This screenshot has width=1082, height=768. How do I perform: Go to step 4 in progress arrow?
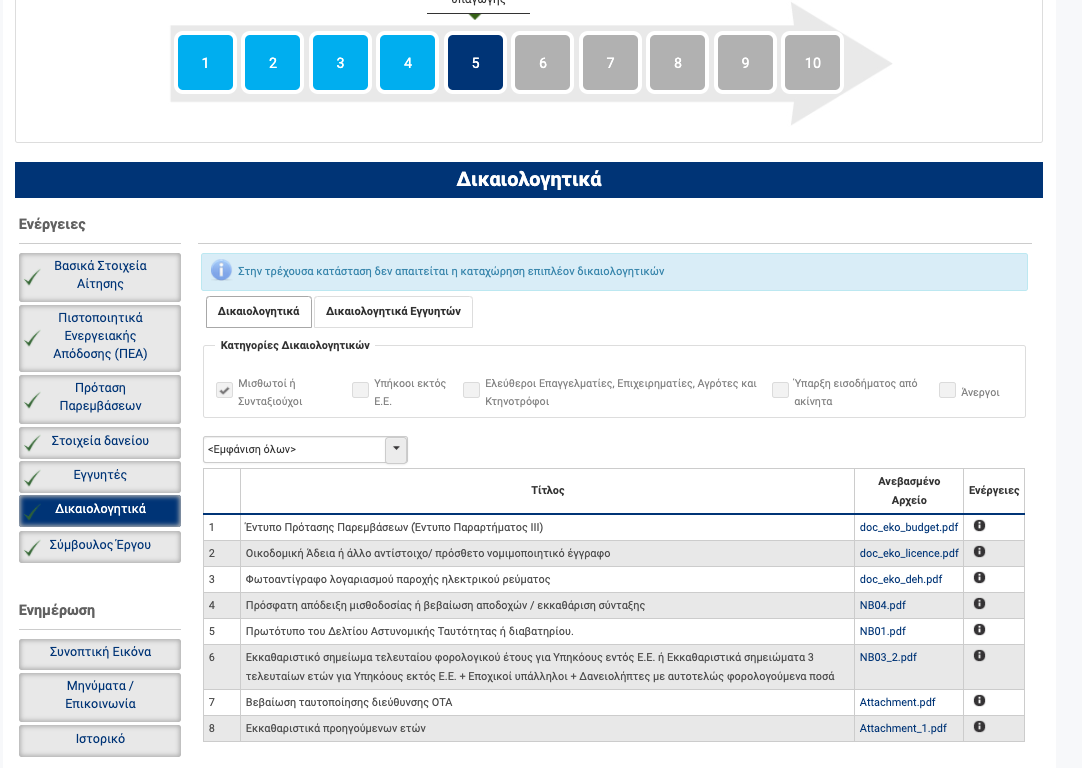(408, 63)
